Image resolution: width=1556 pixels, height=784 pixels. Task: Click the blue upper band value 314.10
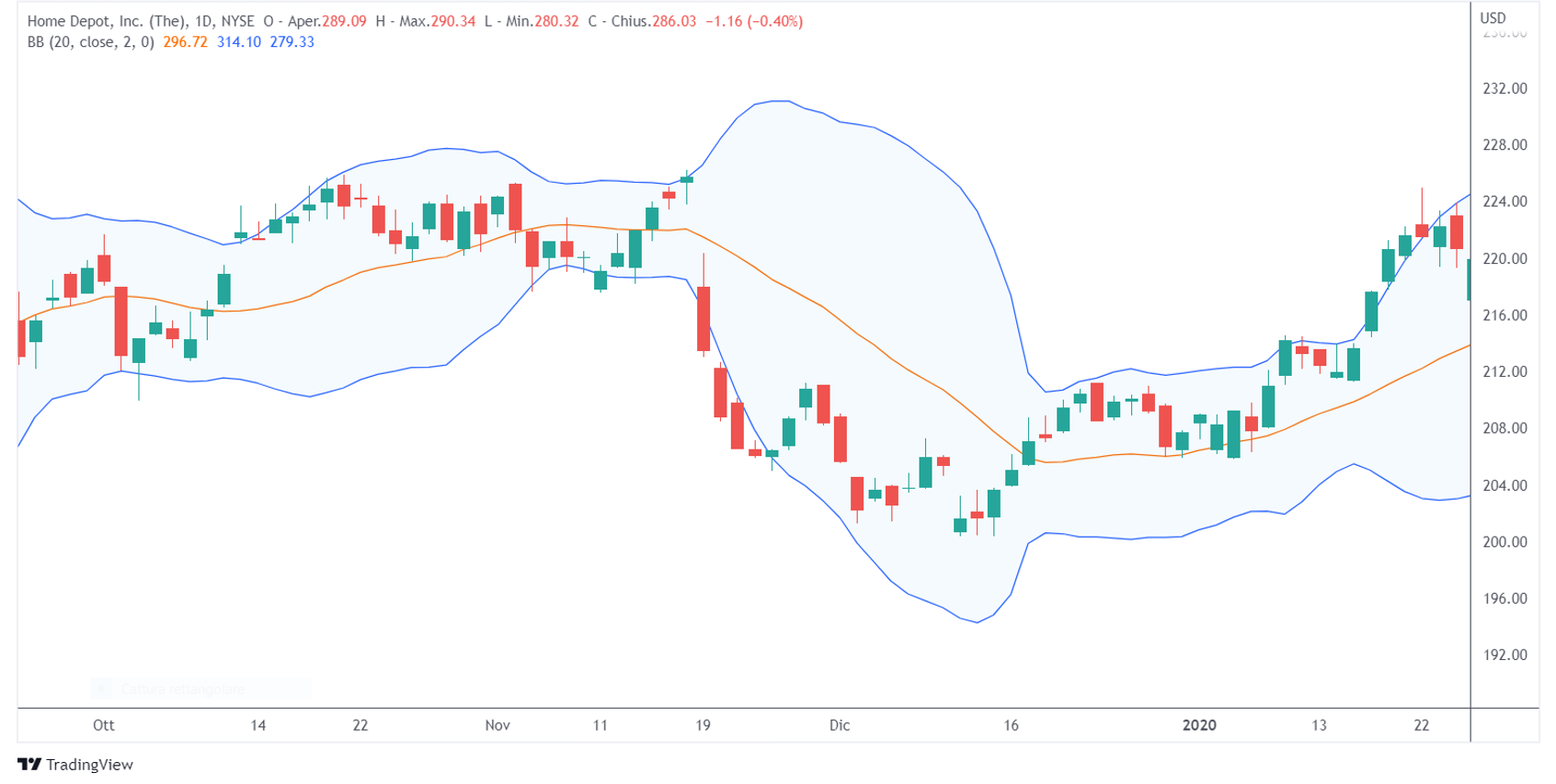(238, 42)
